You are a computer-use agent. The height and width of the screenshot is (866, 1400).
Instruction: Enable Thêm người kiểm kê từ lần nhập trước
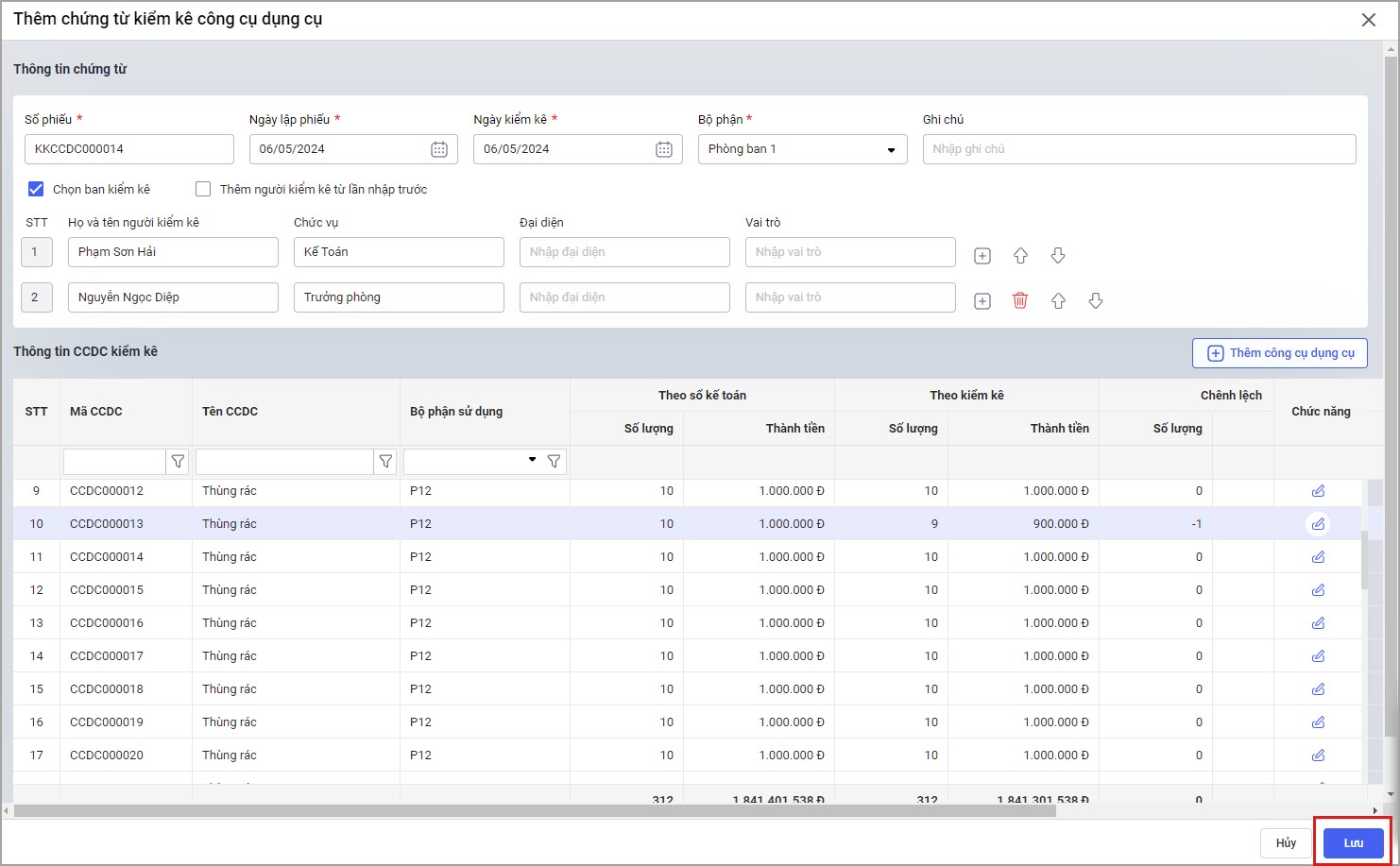[203, 189]
